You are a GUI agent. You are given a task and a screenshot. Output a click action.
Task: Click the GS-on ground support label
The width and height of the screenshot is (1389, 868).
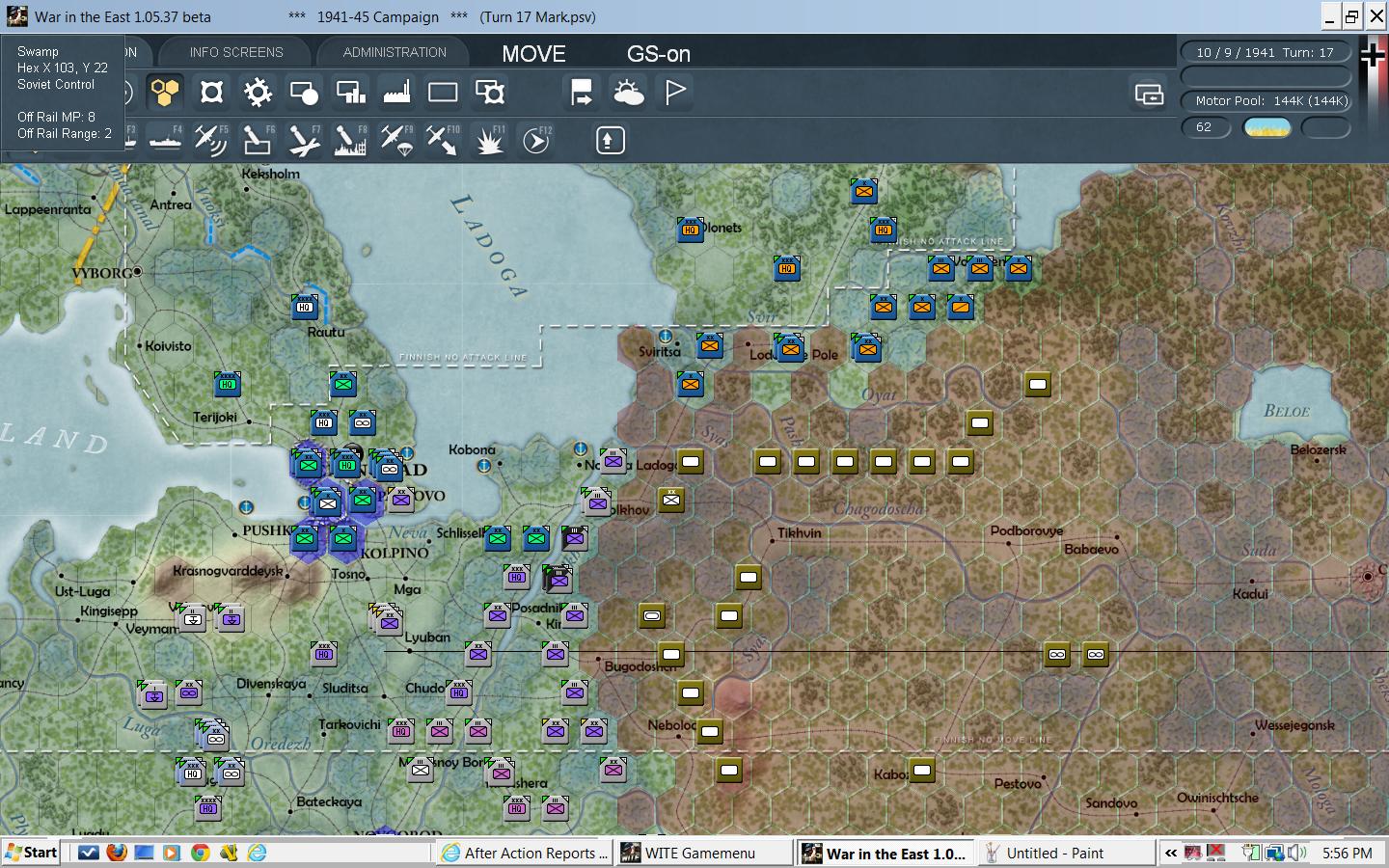pos(659,54)
